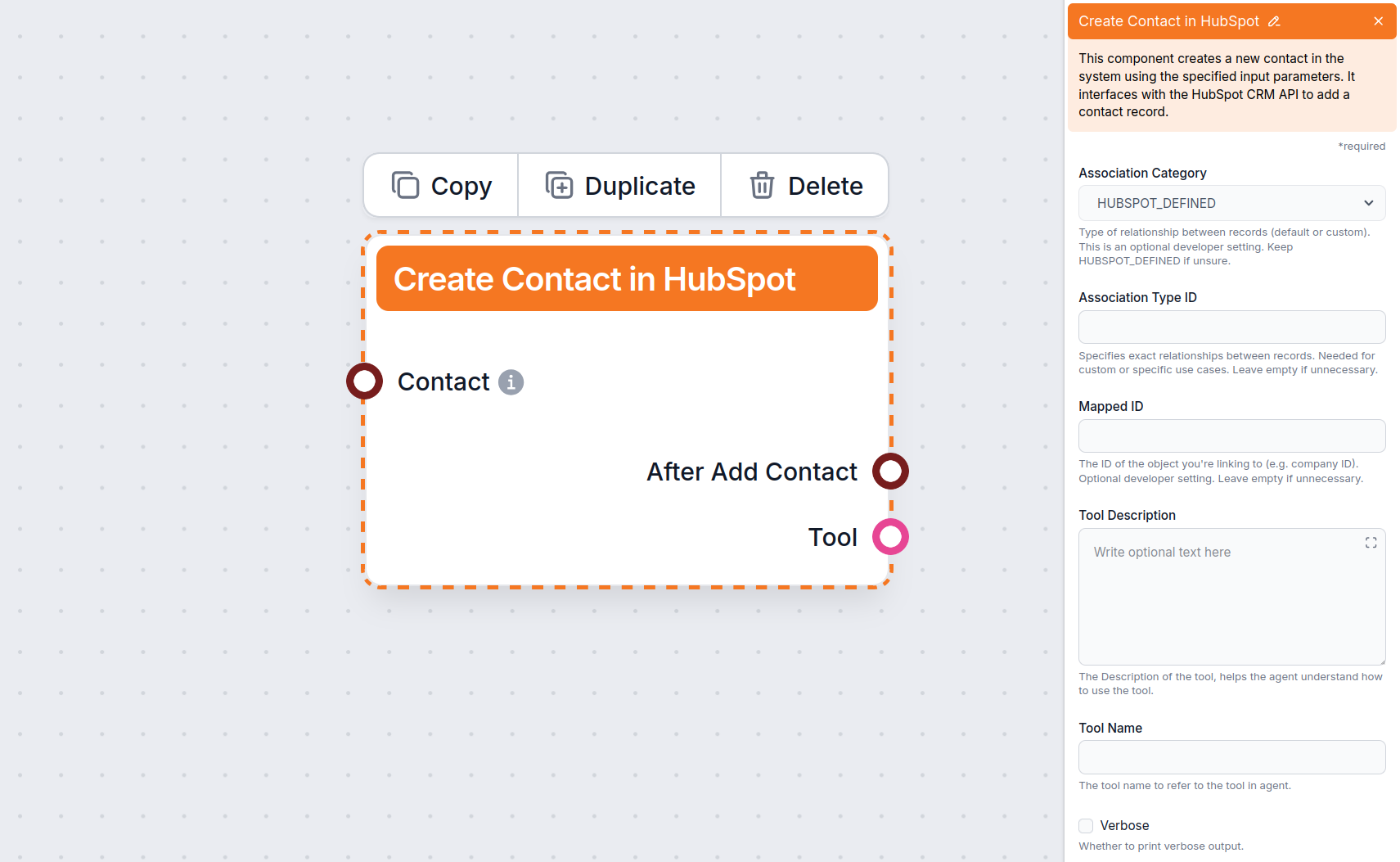This screenshot has width=1400, height=862.
Task: Click the 'Association Category' field label
Action: click(1142, 174)
